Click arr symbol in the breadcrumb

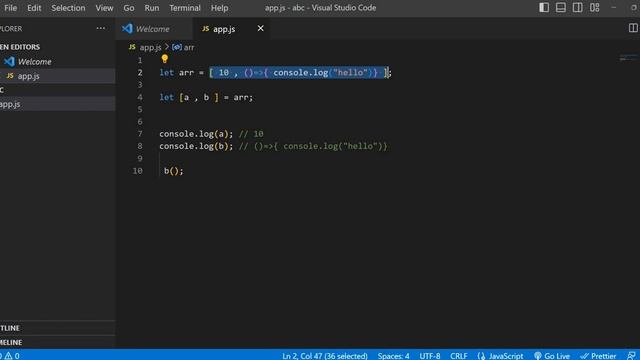(x=183, y=47)
